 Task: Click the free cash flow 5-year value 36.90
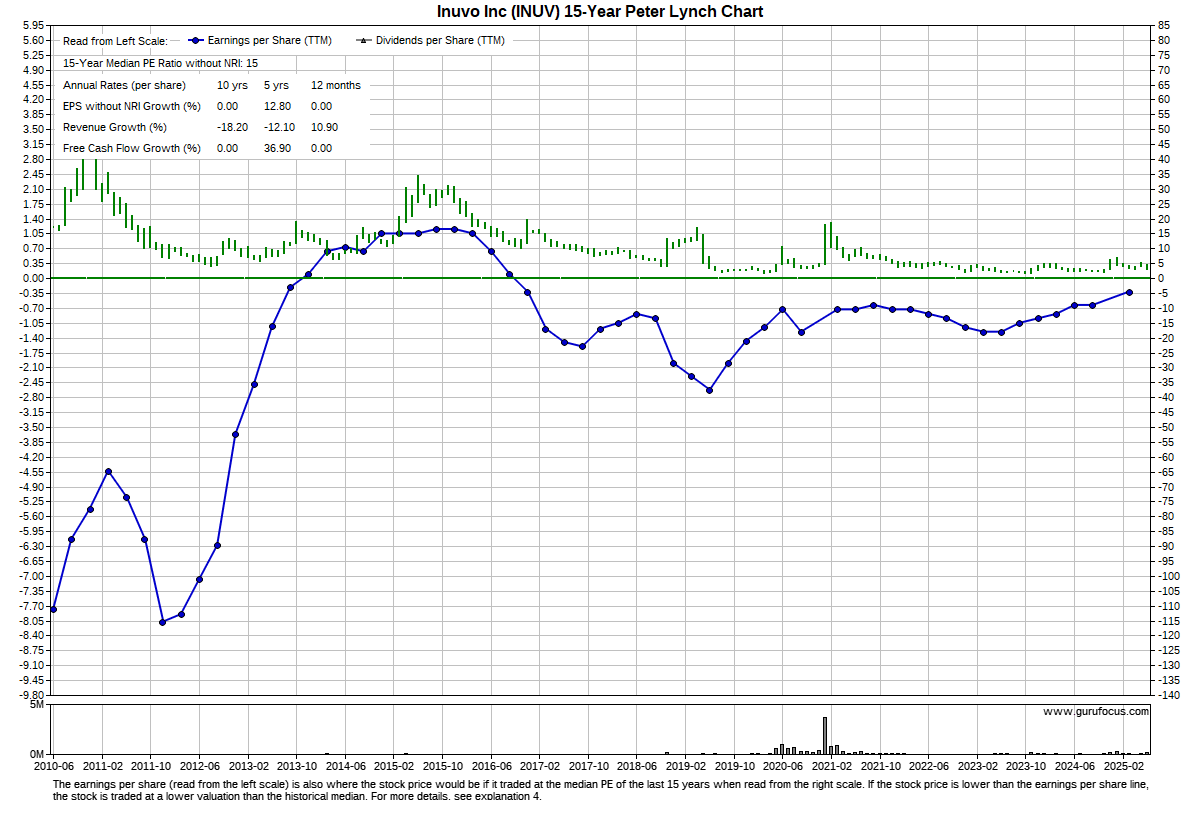pyautogui.click(x=278, y=148)
